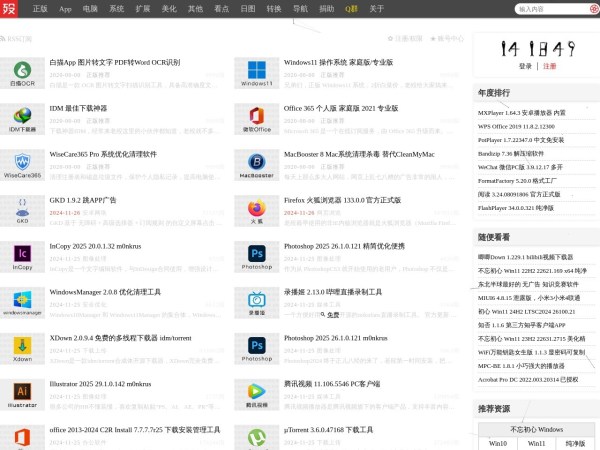Click the Windows11 logo icon

click(x=257, y=73)
